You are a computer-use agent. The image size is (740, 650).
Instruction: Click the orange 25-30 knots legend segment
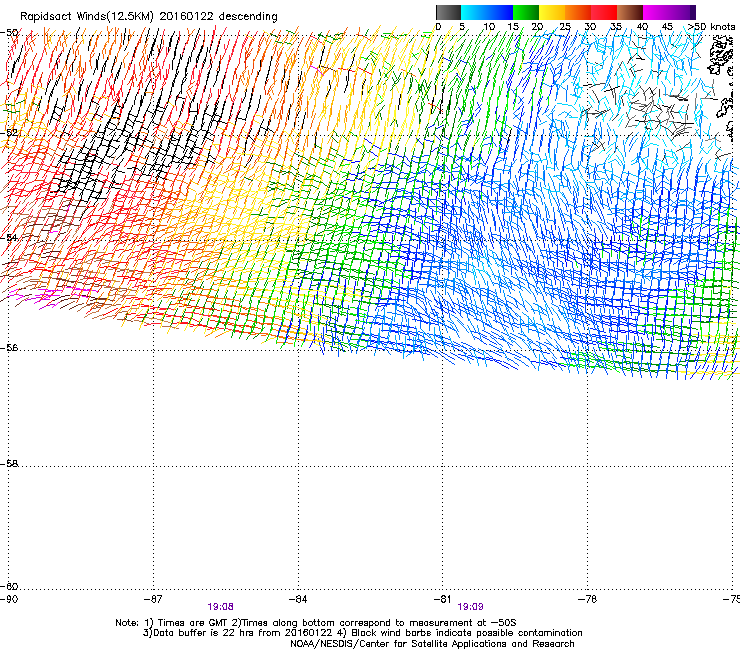(578, 12)
